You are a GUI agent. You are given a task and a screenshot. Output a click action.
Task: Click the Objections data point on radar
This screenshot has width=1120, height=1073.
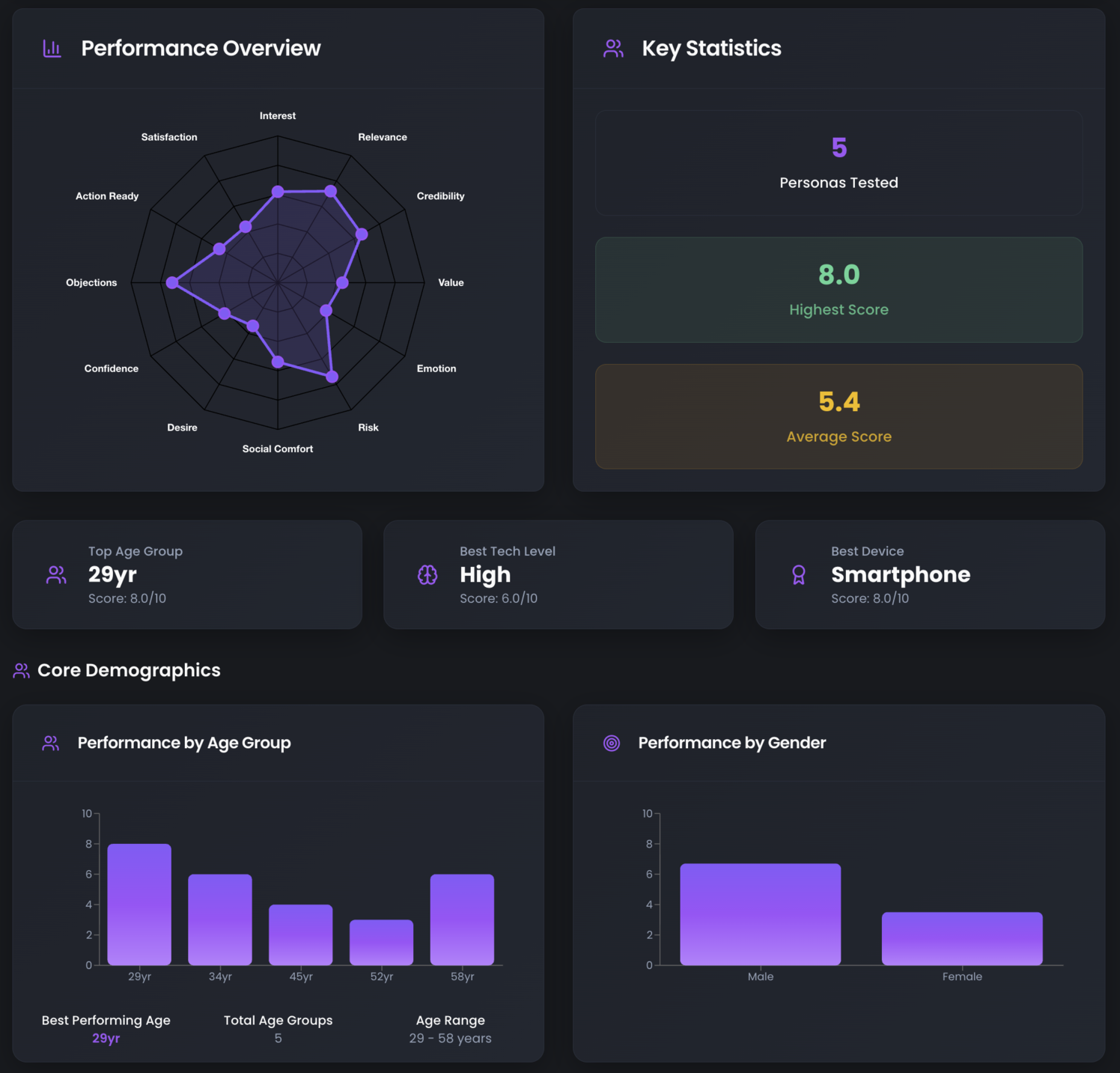[x=172, y=282]
